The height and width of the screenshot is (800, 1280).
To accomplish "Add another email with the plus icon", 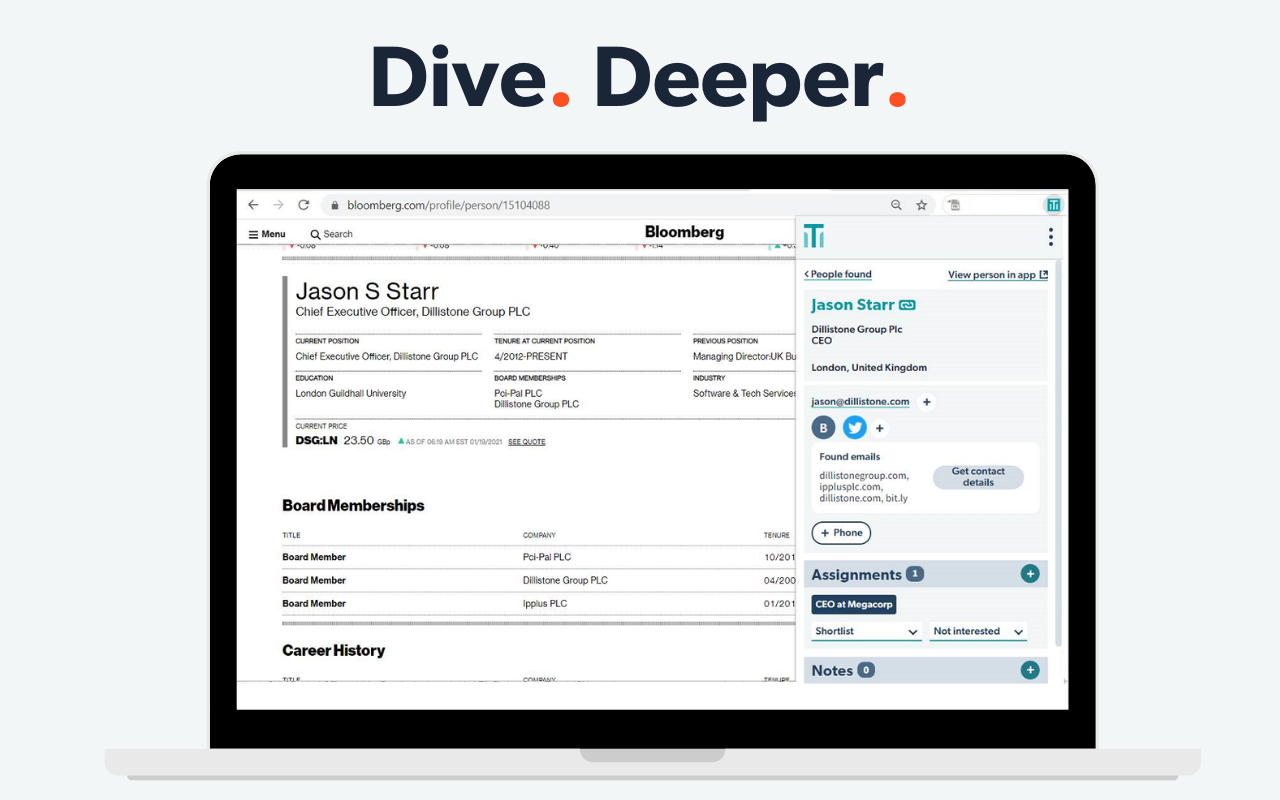I will [x=927, y=402].
